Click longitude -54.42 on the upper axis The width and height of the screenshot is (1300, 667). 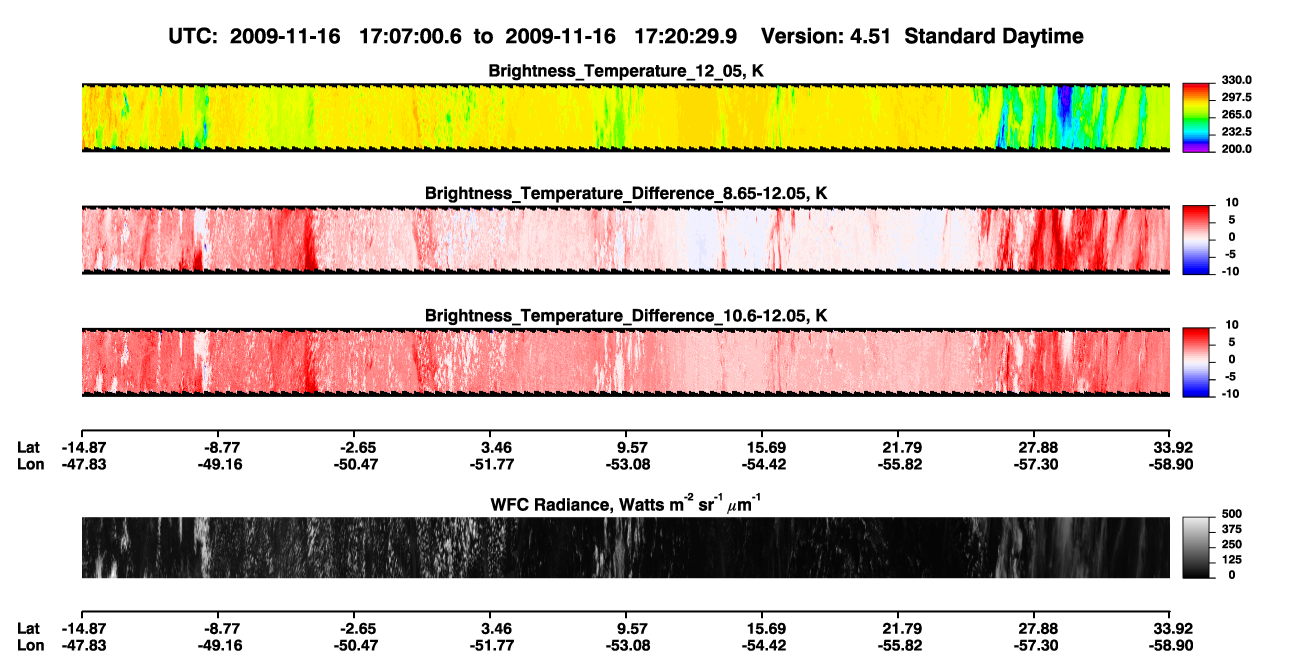pyautogui.click(x=764, y=464)
